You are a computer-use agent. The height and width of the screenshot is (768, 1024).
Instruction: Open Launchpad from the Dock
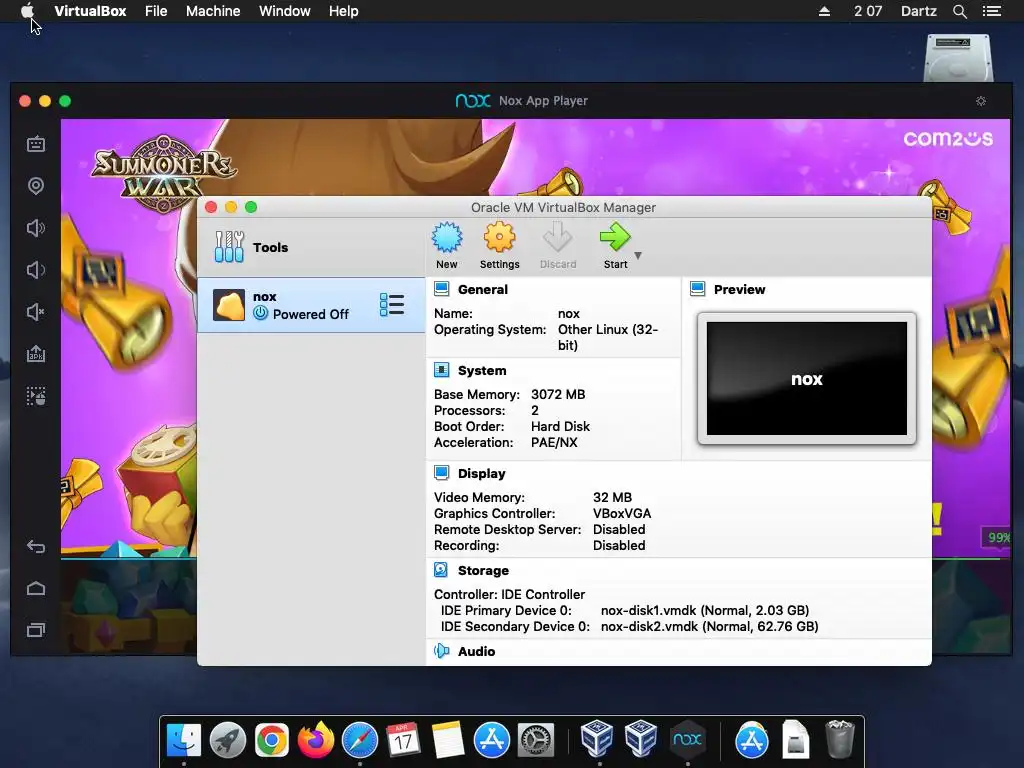[x=228, y=740]
